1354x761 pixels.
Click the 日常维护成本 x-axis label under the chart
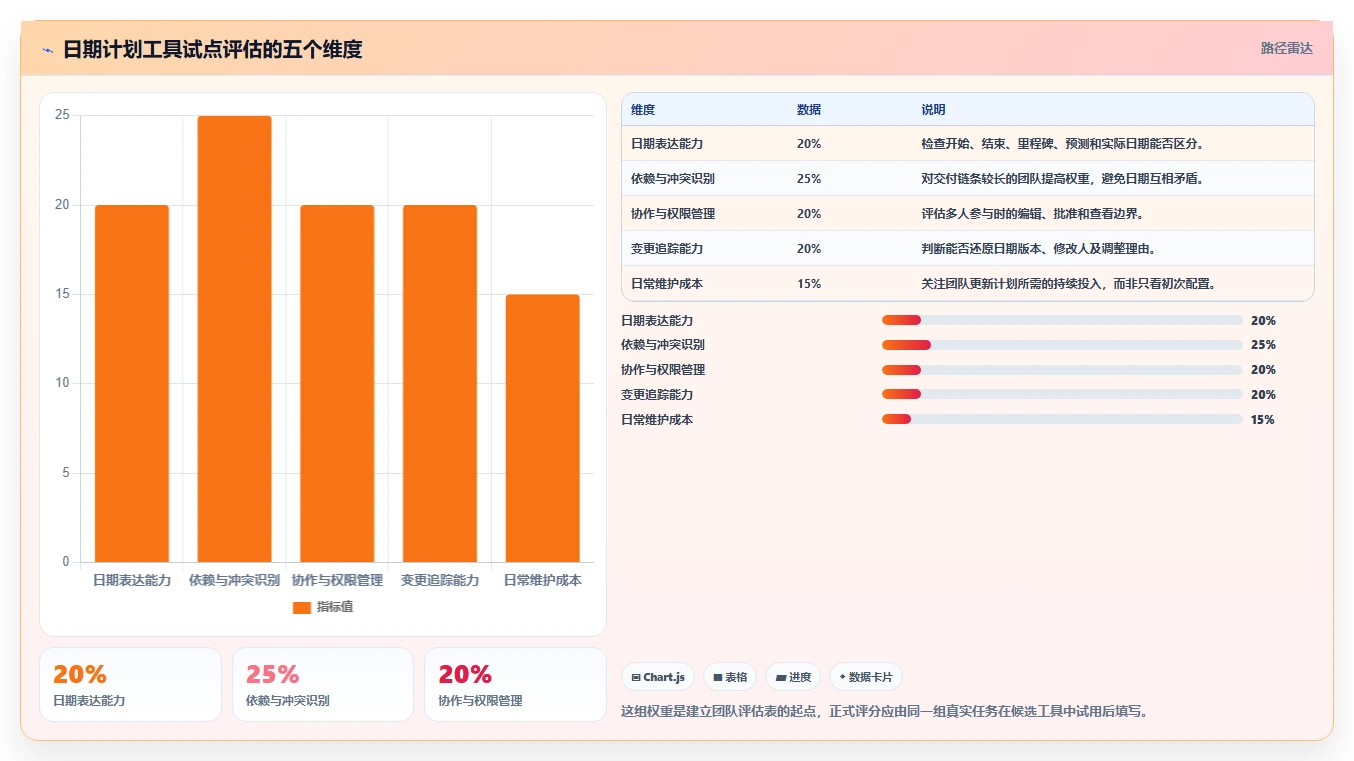(542, 580)
